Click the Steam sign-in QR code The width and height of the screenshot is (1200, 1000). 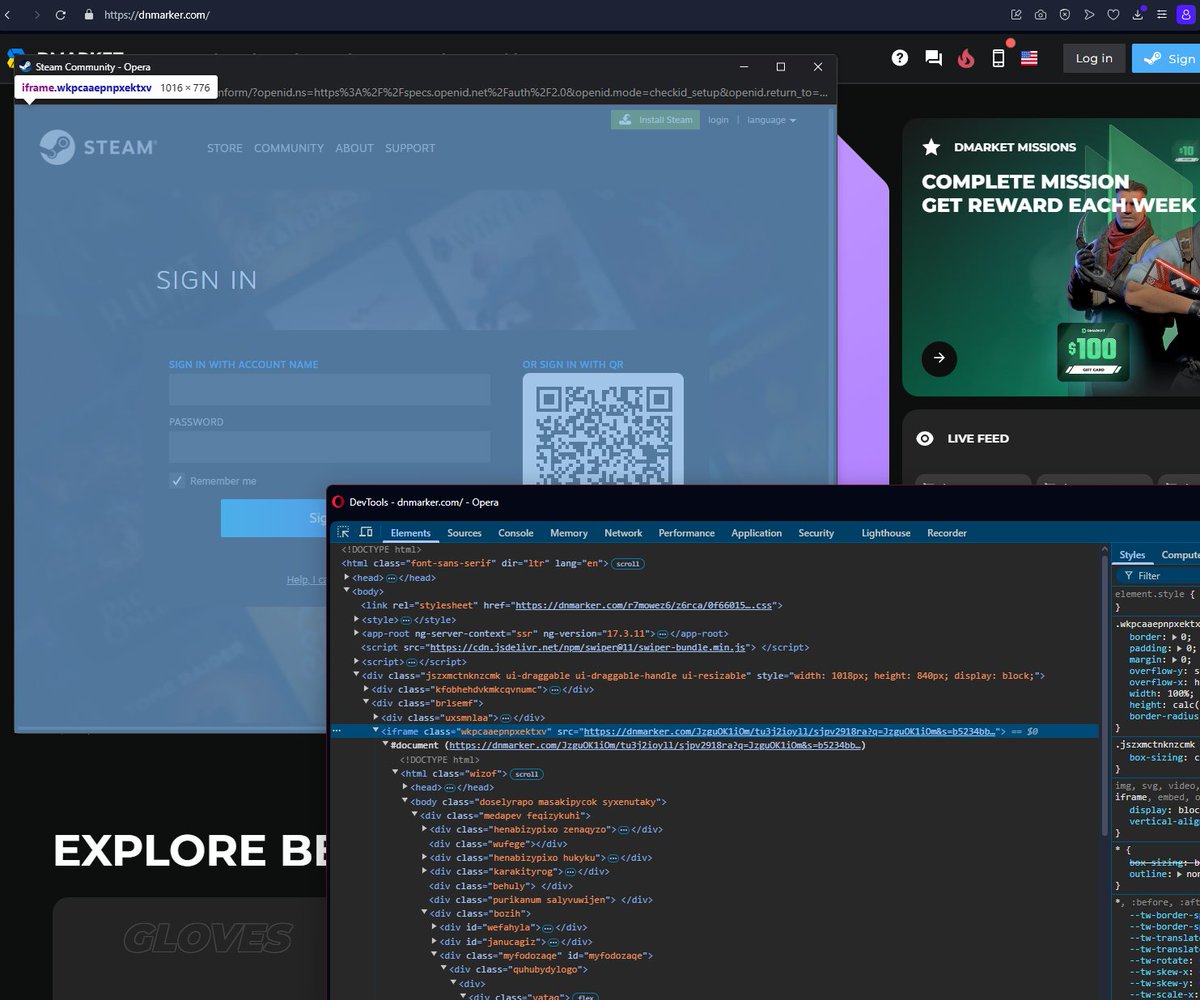603,432
